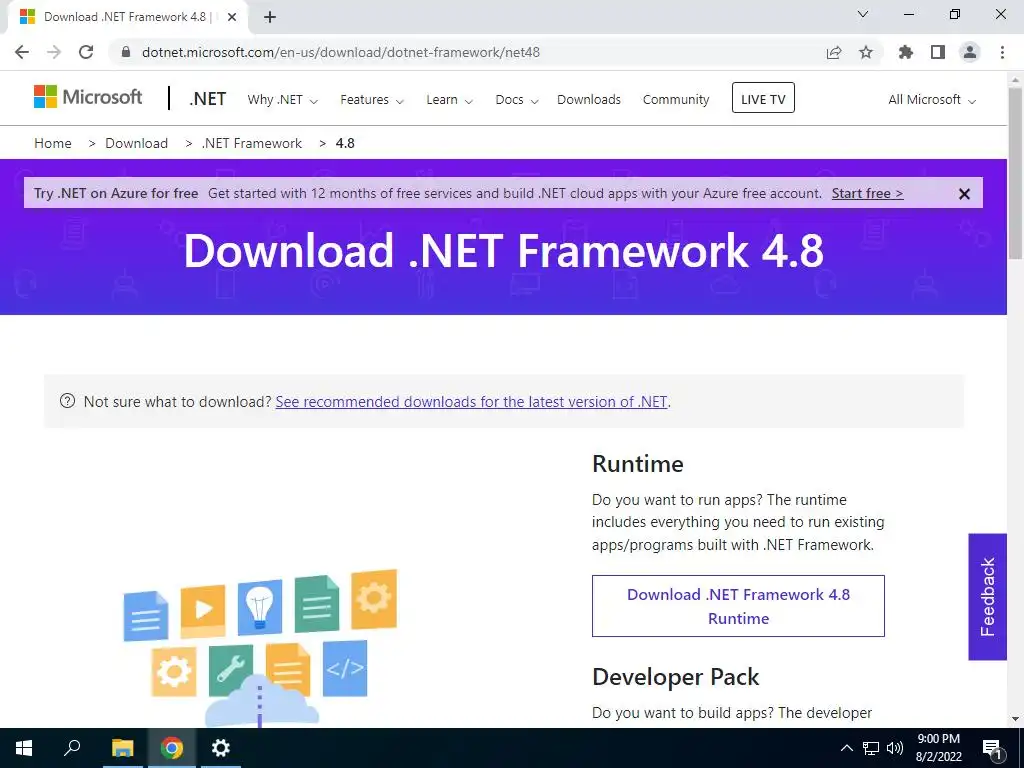Expand the Features dropdown menu
Image resolution: width=1024 pixels, height=768 pixels.
pos(372,100)
